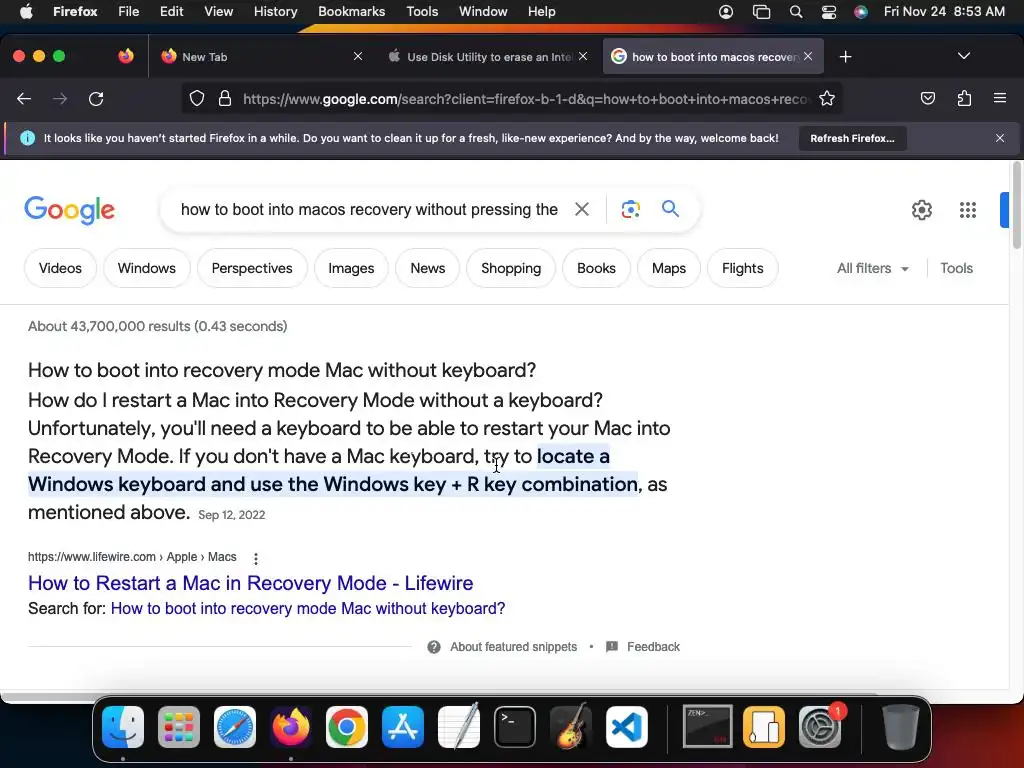Switch to News results
The image size is (1024, 768).
pos(428,268)
